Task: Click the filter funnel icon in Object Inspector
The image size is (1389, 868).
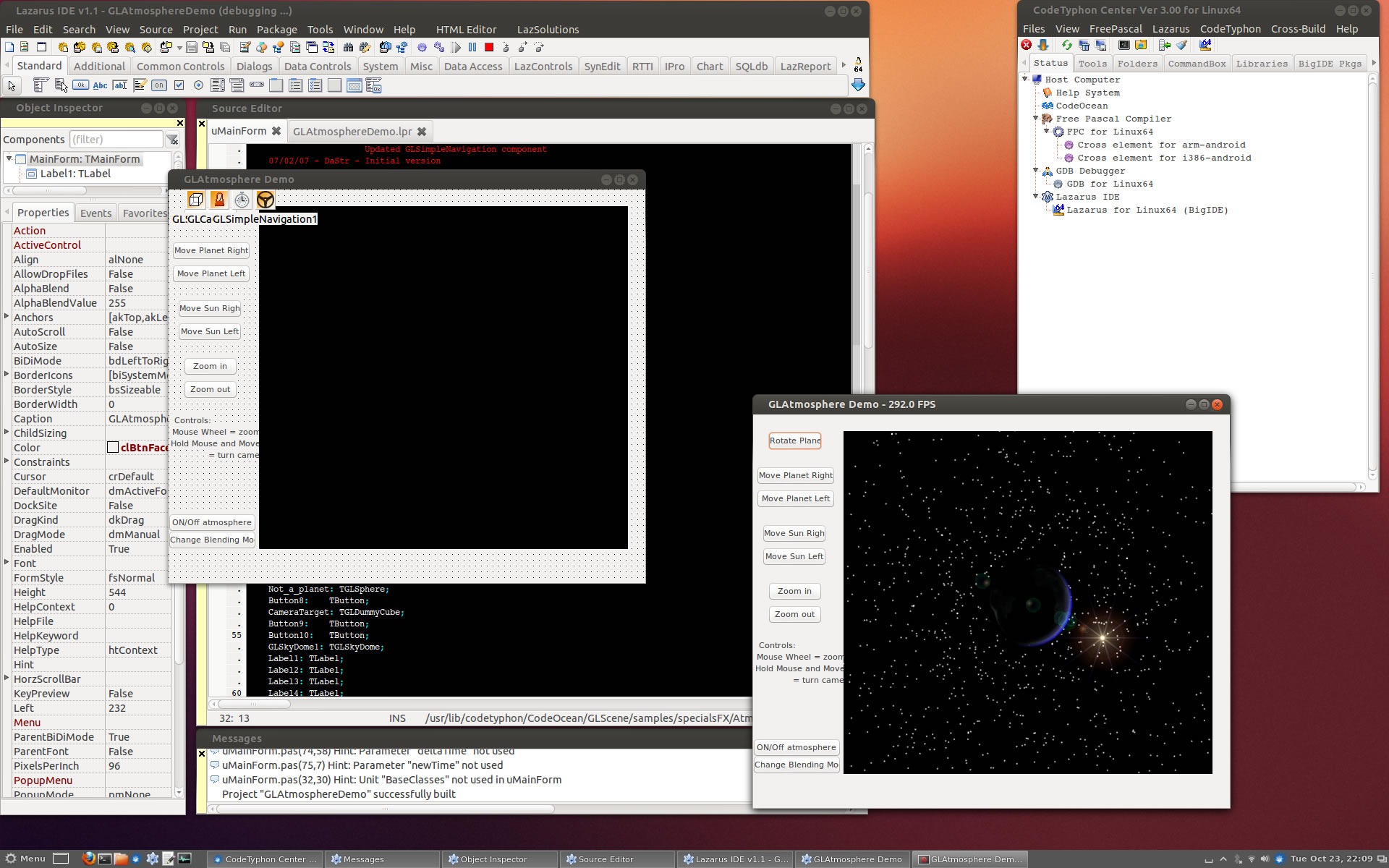Action: (x=173, y=140)
